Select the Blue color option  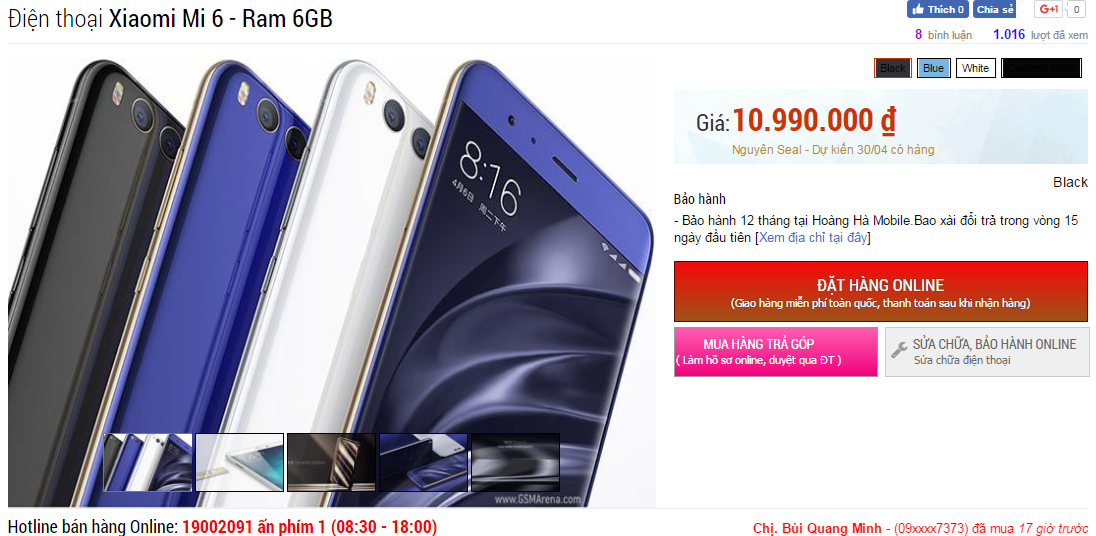click(x=933, y=68)
